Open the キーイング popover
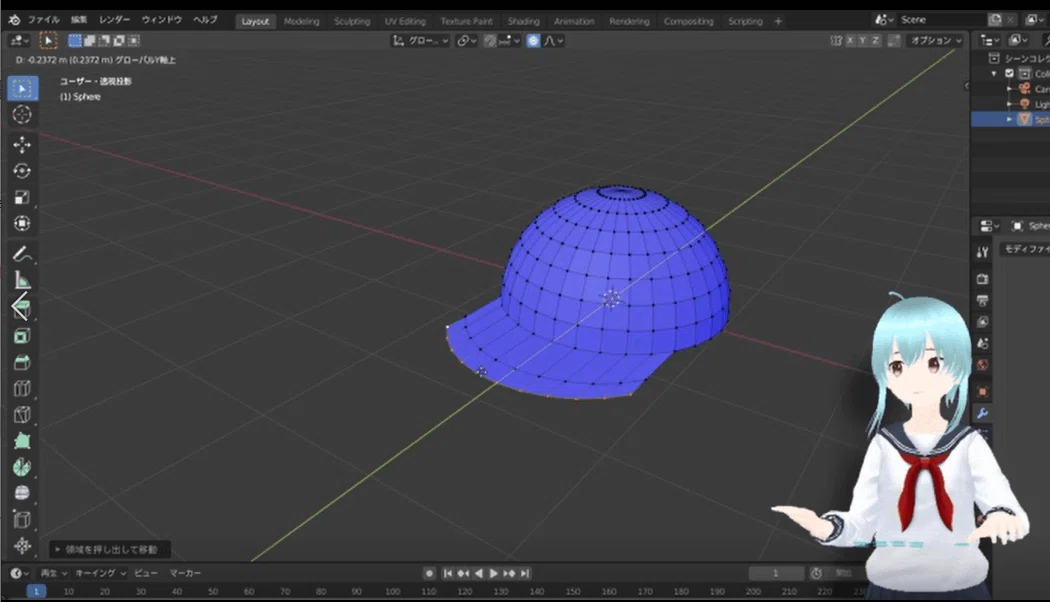The height and width of the screenshot is (602, 1050). tap(100, 573)
